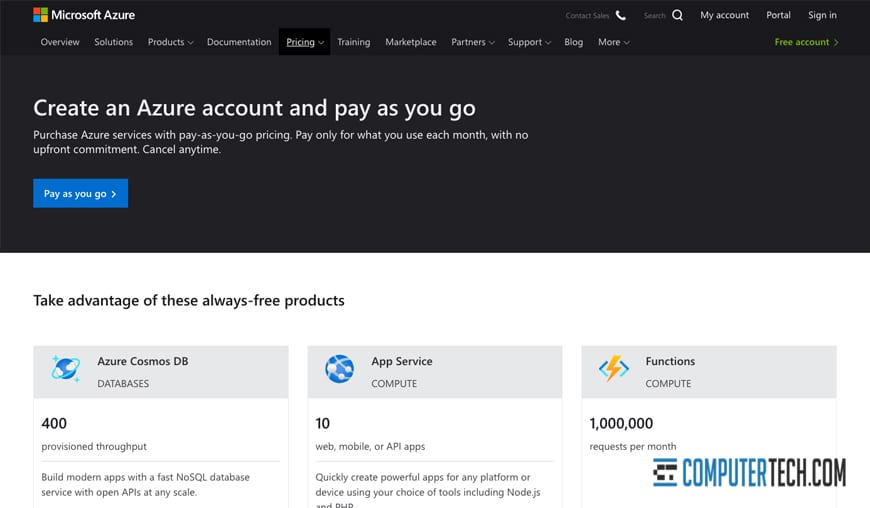Click the Functions lightning bolt icon

pyautogui.click(x=614, y=368)
